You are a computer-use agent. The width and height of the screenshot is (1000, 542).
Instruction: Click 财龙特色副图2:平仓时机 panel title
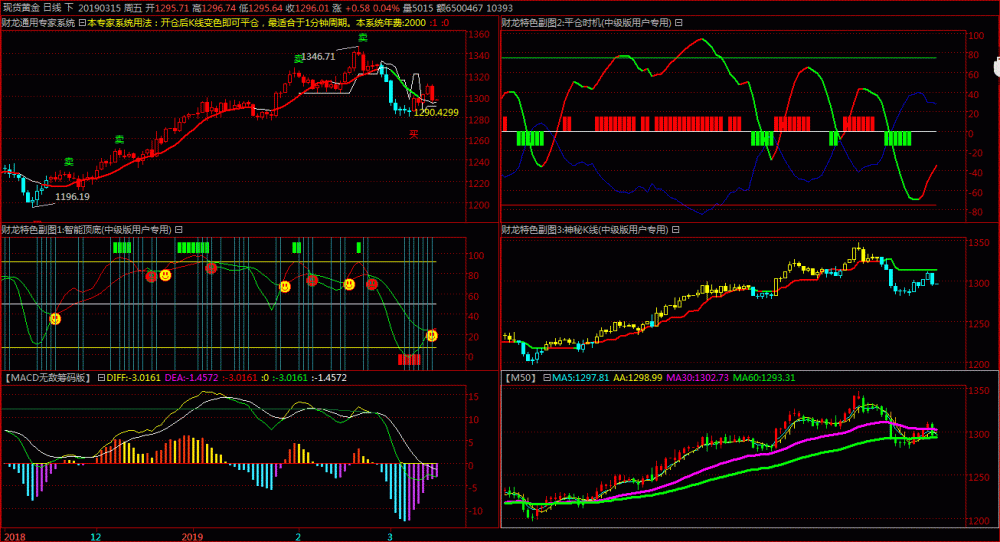pyautogui.click(x=586, y=22)
